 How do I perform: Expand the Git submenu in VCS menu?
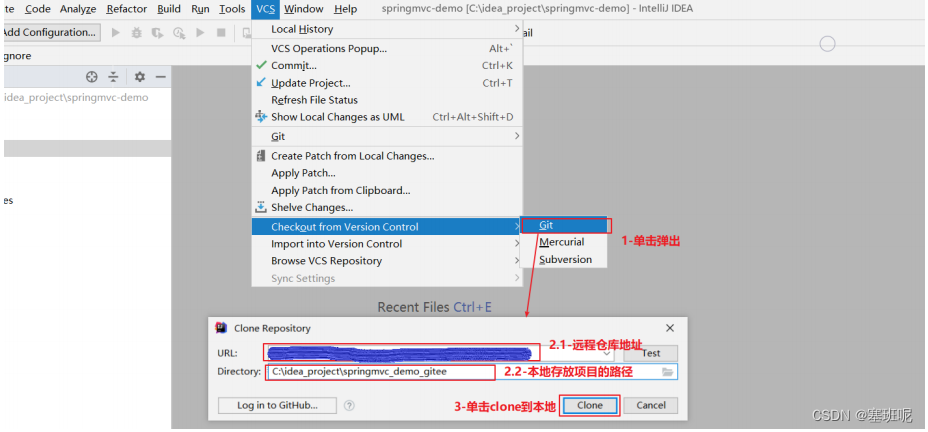[388, 136]
